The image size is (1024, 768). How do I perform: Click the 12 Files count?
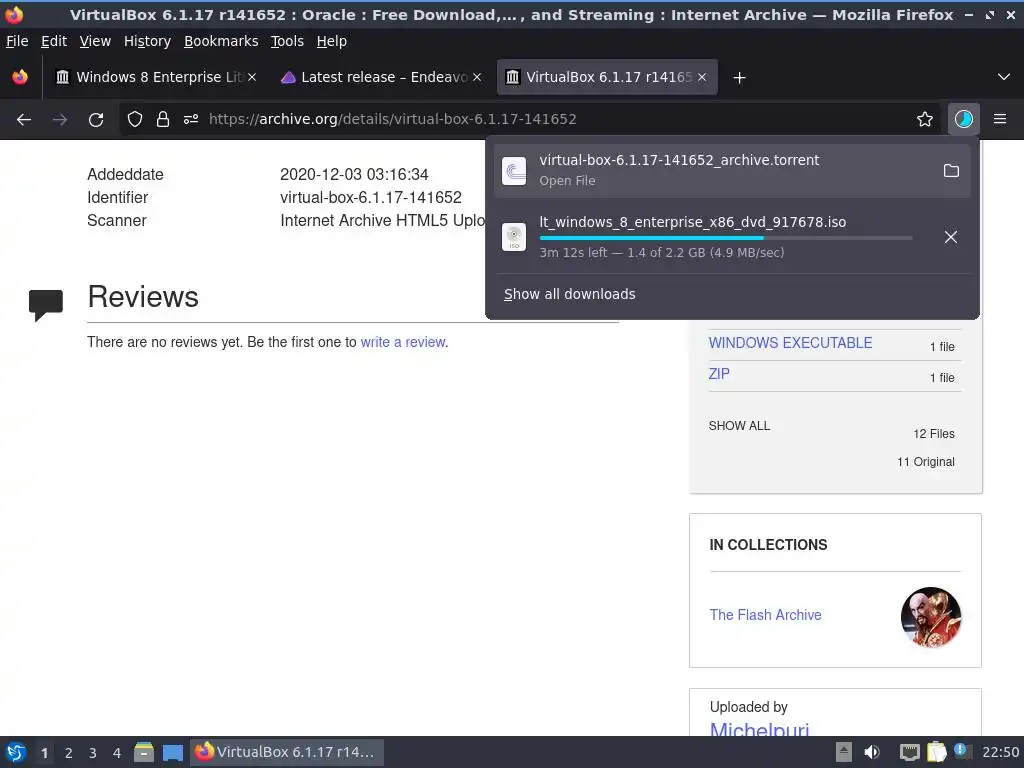(x=934, y=434)
